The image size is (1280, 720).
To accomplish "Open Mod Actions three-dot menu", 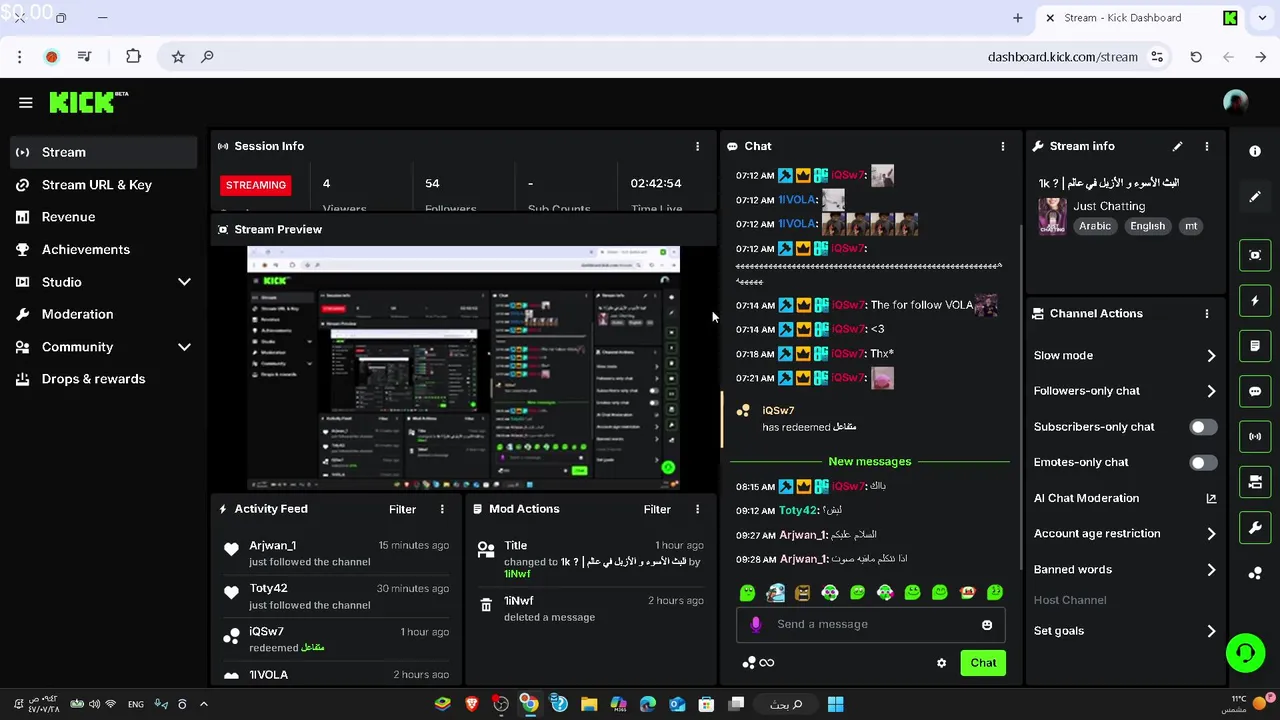I will point(698,509).
